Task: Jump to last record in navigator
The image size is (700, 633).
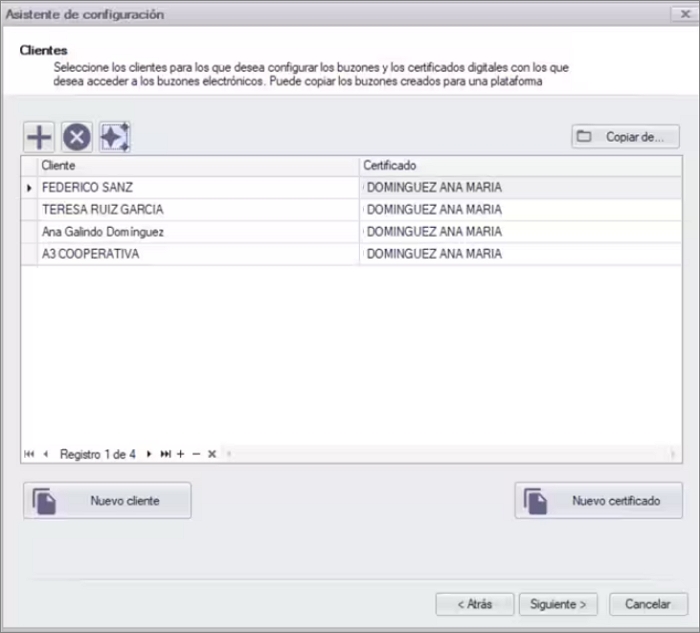Action: [166, 454]
